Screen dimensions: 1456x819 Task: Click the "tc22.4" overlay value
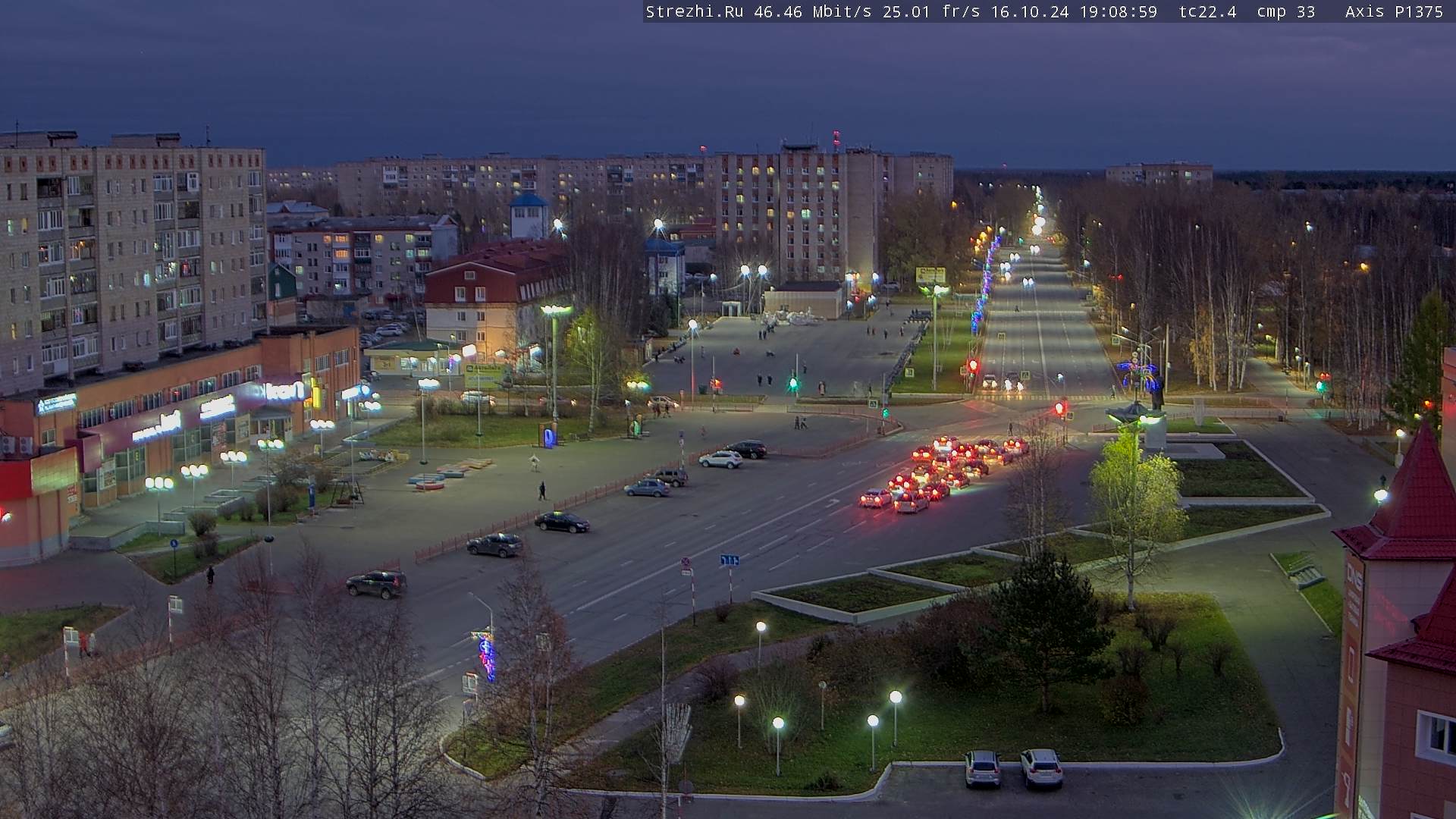(x=1207, y=12)
